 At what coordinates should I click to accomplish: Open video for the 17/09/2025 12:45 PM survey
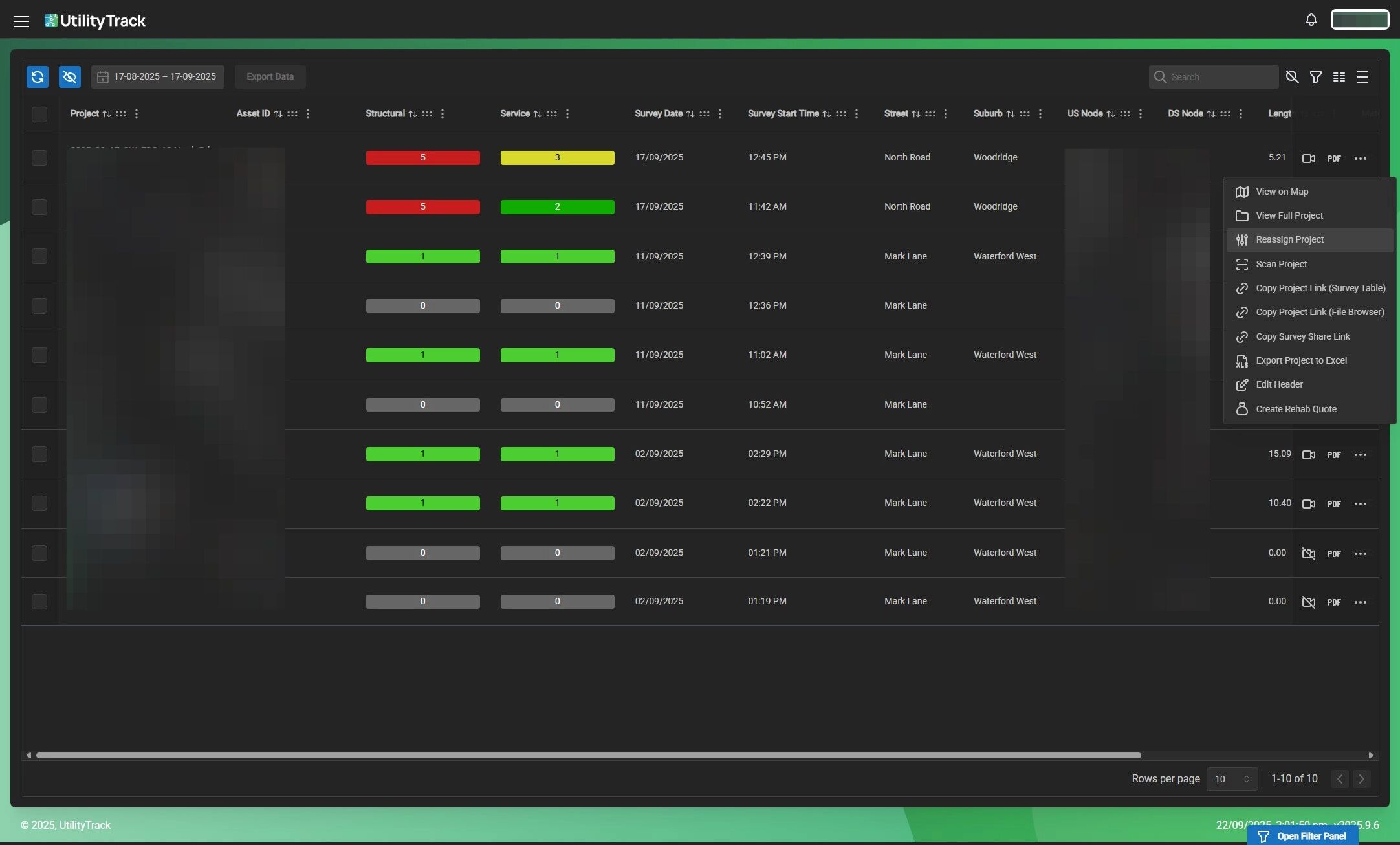pos(1308,159)
